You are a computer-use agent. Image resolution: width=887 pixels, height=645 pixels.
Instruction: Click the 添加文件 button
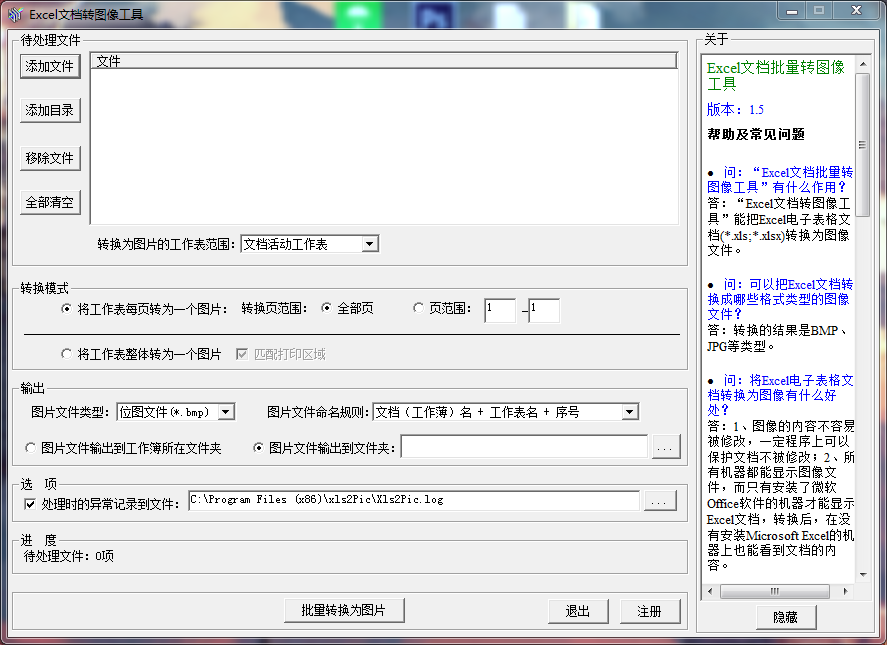(50, 66)
